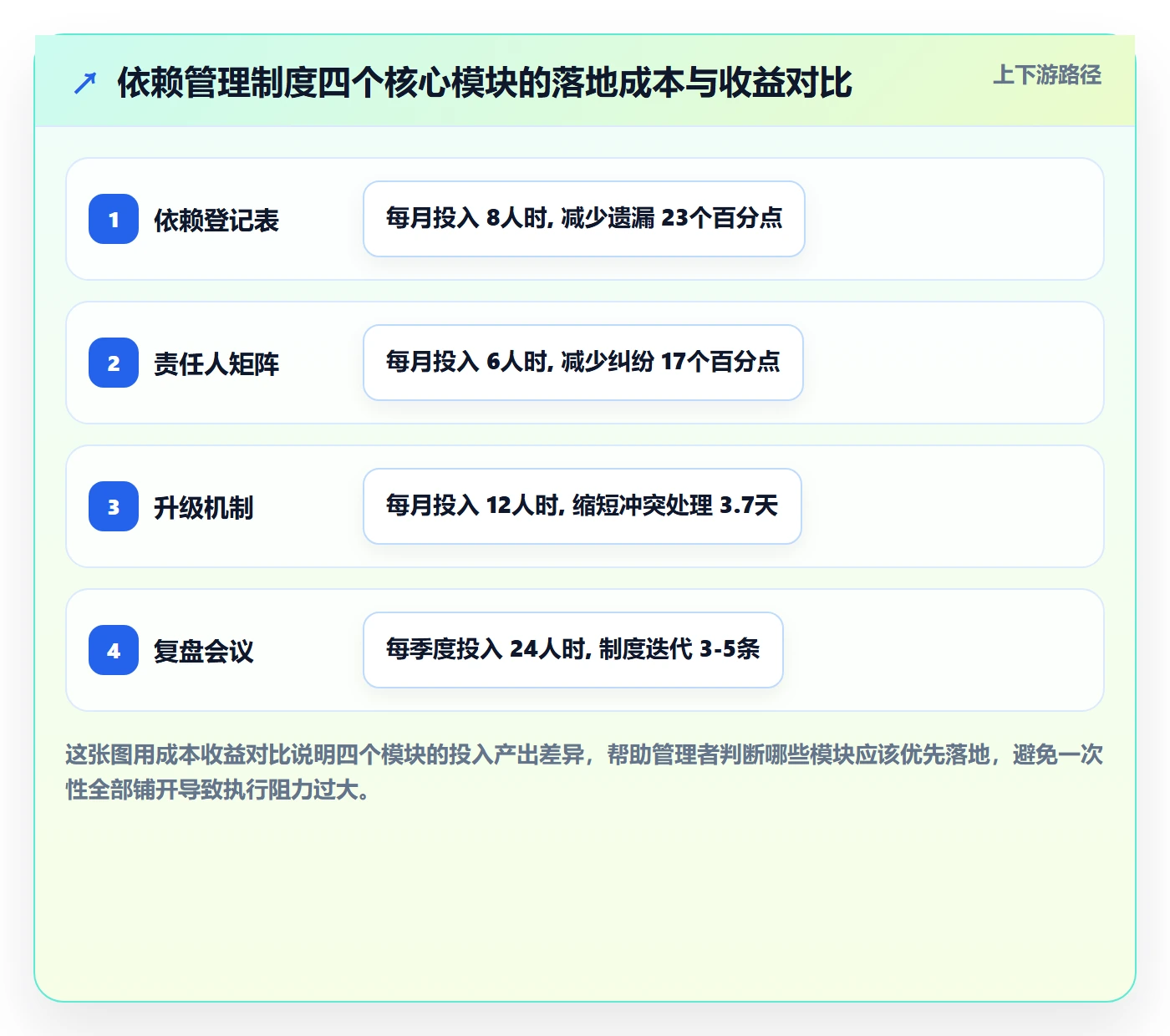Click the diagonal arrow icon beside the title
This screenshot has height=1036, width=1170.
click(x=85, y=83)
